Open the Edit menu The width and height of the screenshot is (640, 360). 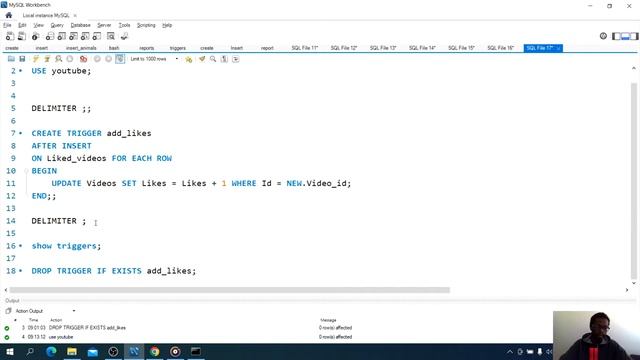[22, 25]
